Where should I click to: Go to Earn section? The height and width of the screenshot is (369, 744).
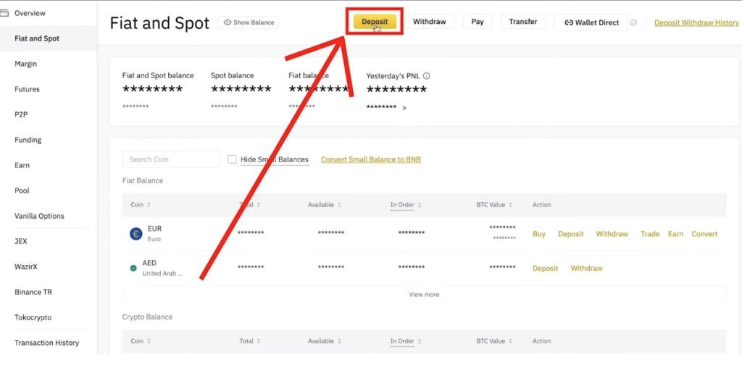22,165
